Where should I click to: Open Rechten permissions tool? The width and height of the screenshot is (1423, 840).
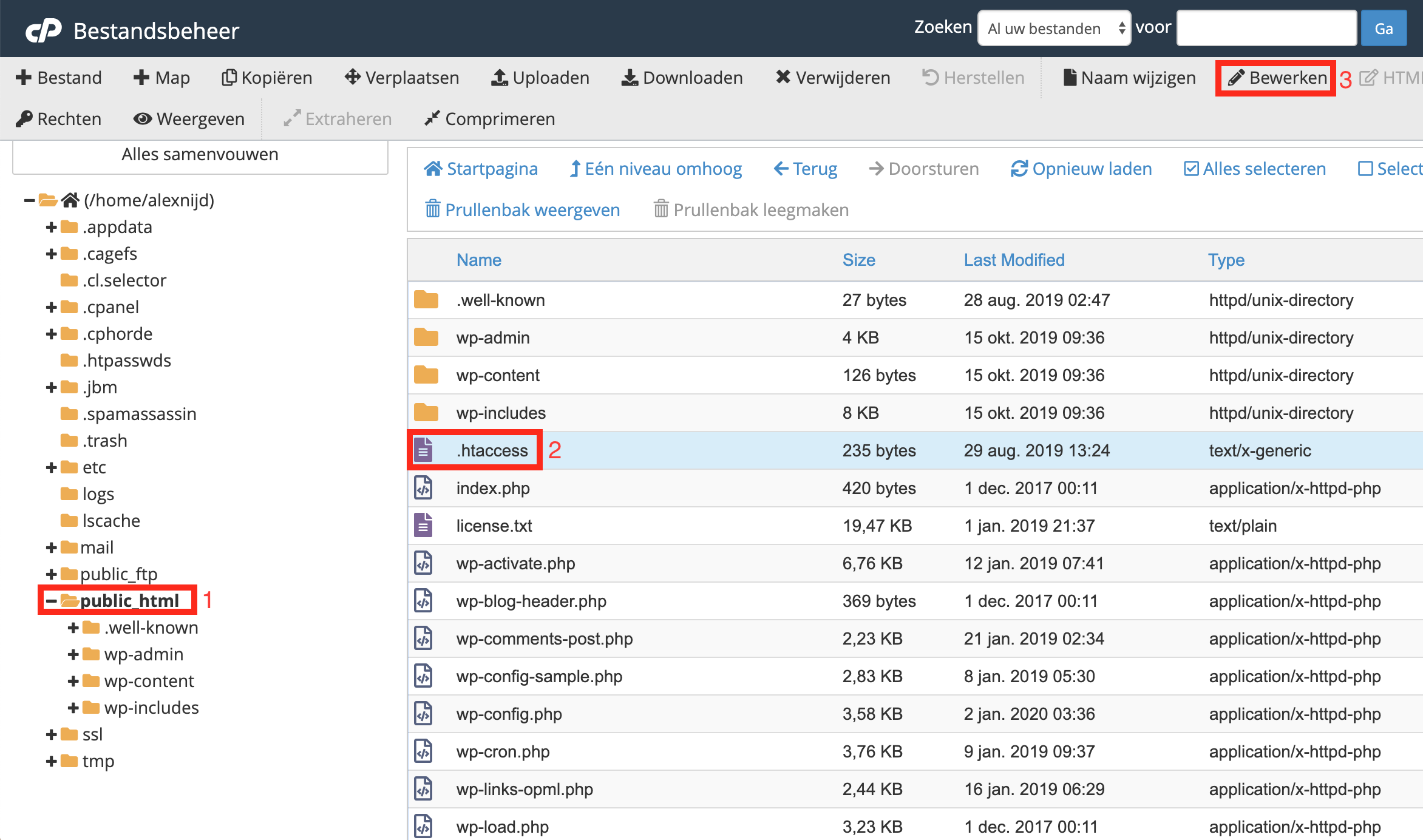pyautogui.click(x=59, y=119)
